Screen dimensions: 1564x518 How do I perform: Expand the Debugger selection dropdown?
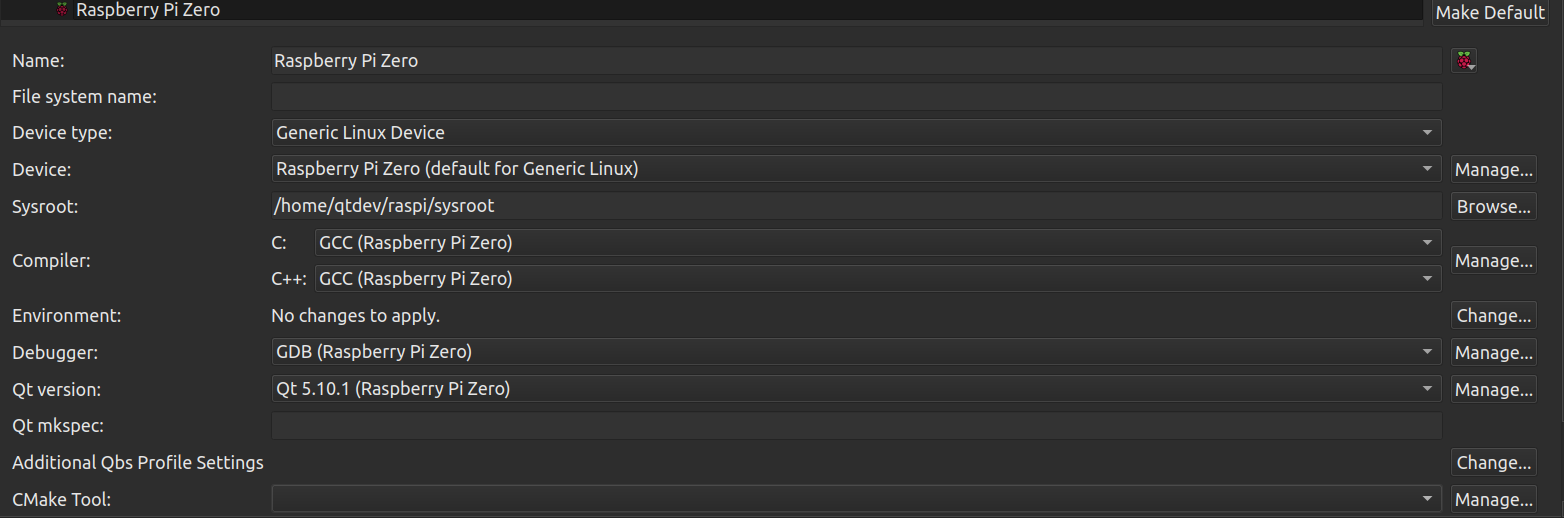tap(857, 352)
